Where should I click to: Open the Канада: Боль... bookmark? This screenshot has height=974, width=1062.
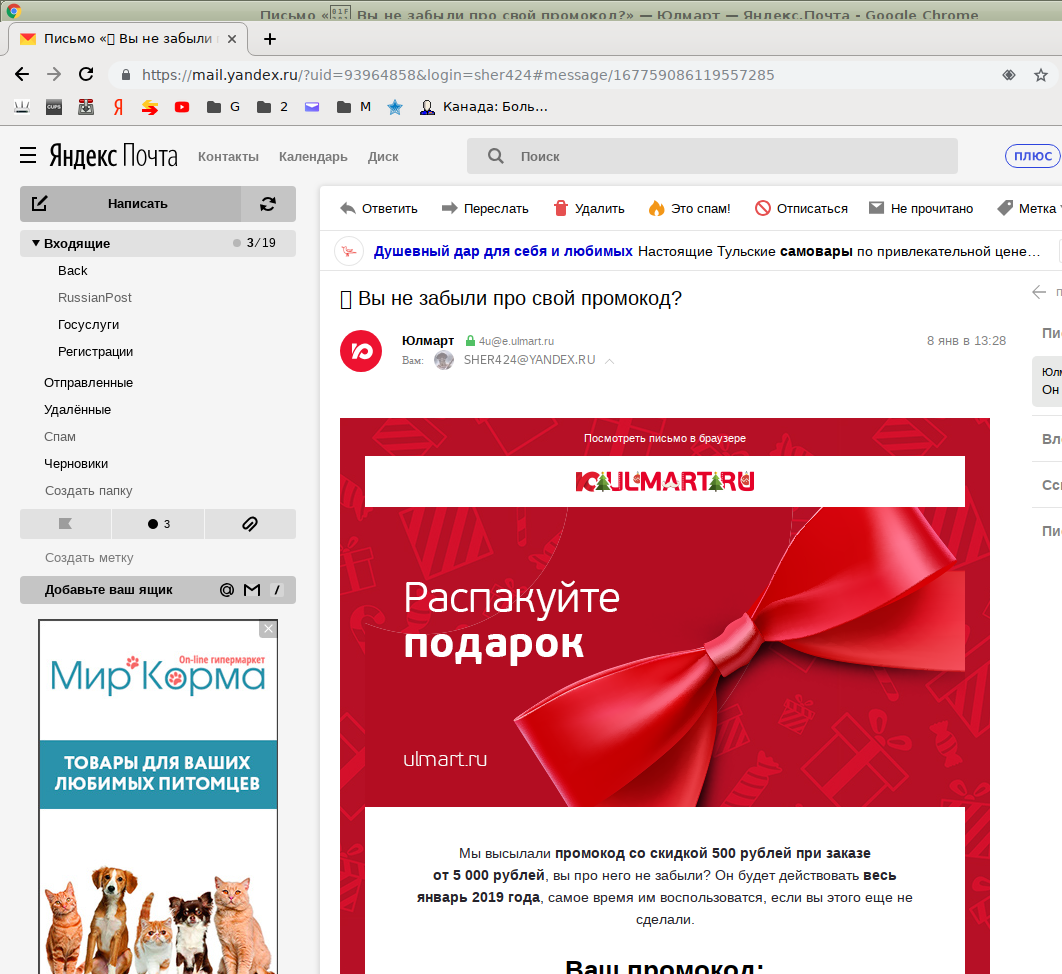click(484, 107)
